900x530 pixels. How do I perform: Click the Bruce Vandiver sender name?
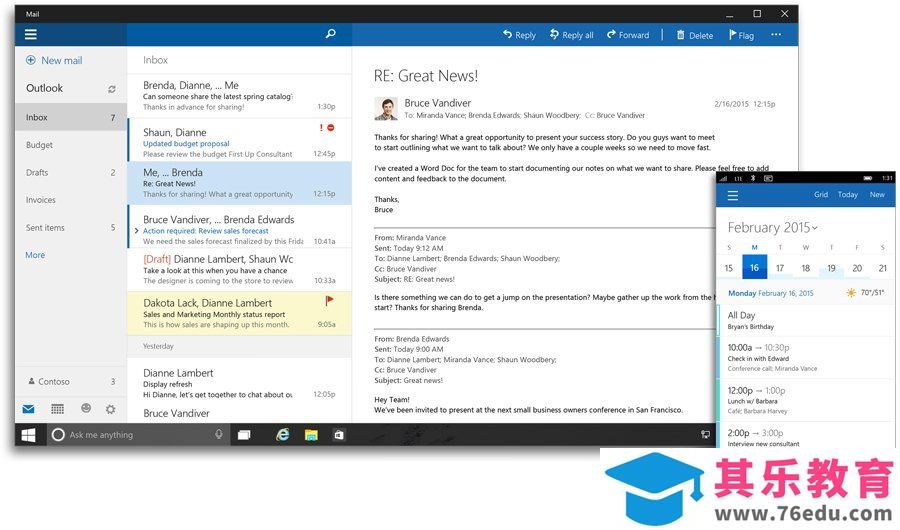(437, 103)
